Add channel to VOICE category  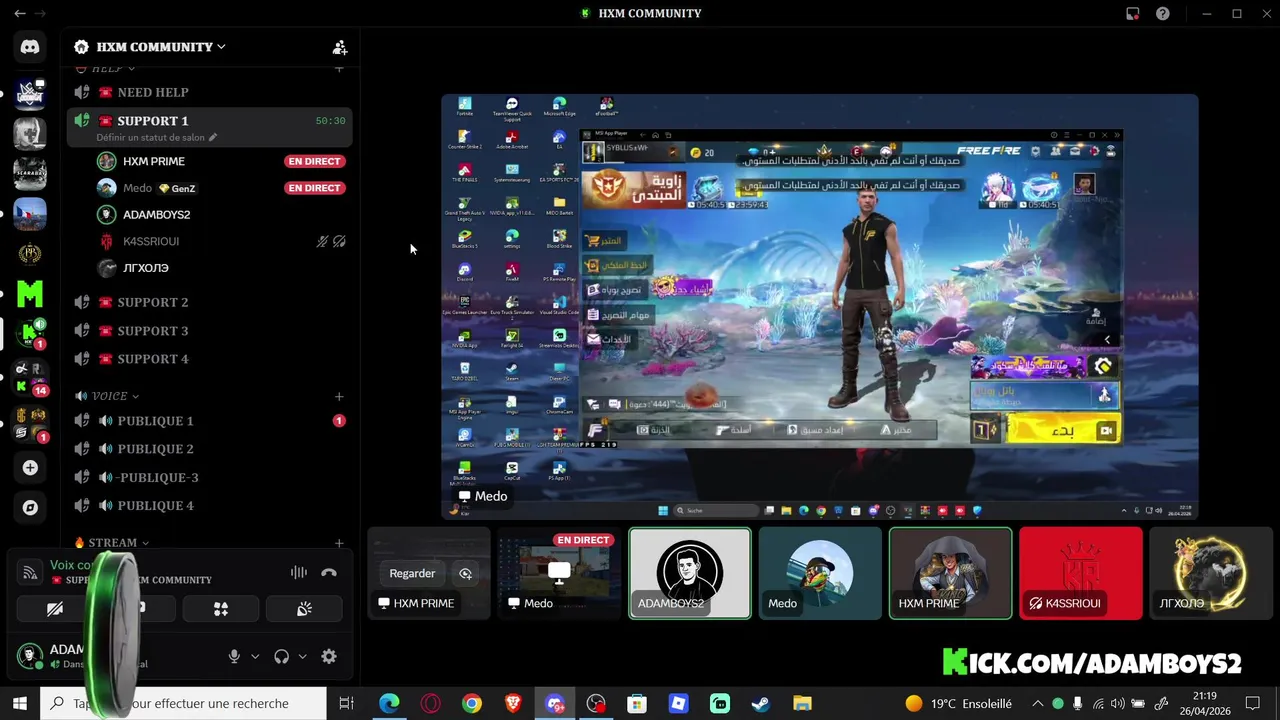339,397
